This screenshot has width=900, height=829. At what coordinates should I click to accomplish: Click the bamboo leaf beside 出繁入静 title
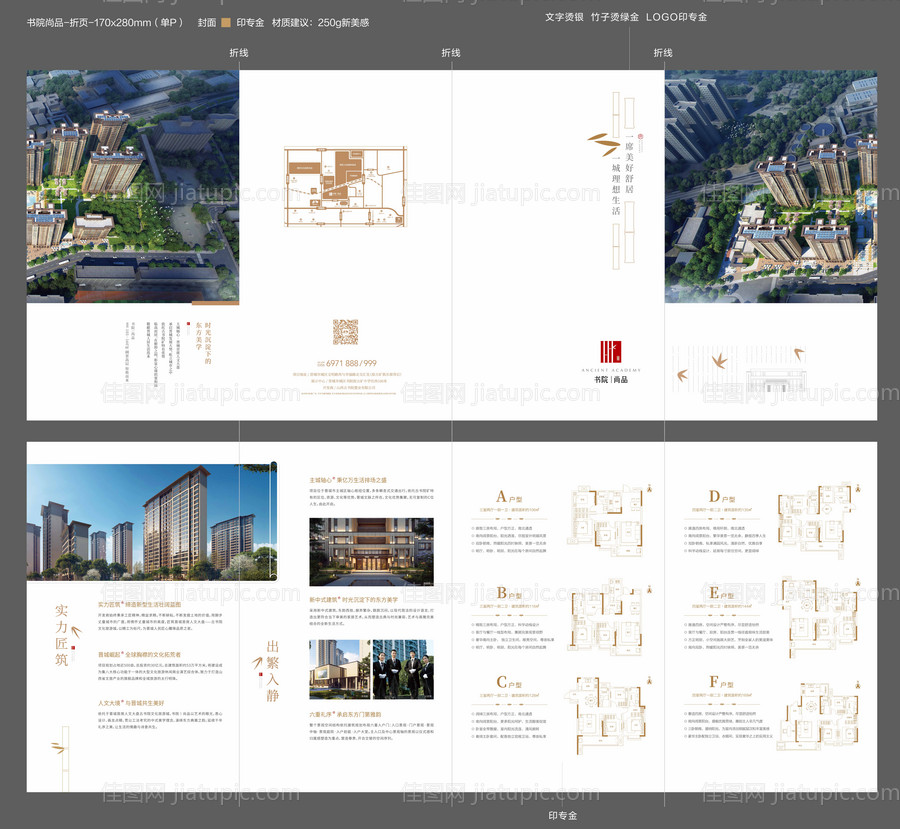pos(259,662)
